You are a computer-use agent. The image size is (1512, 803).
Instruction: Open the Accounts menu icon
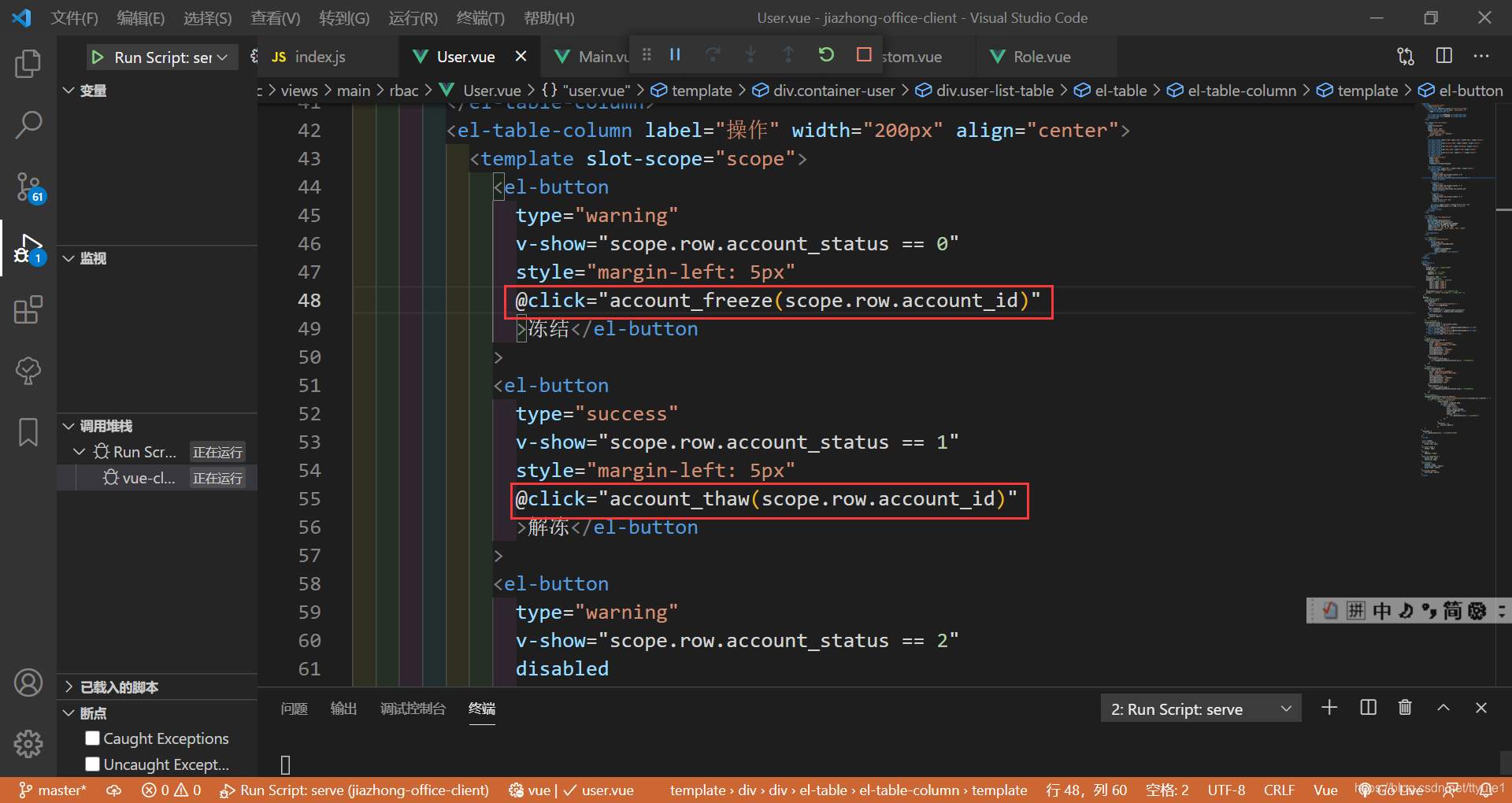click(x=28, y=683)
